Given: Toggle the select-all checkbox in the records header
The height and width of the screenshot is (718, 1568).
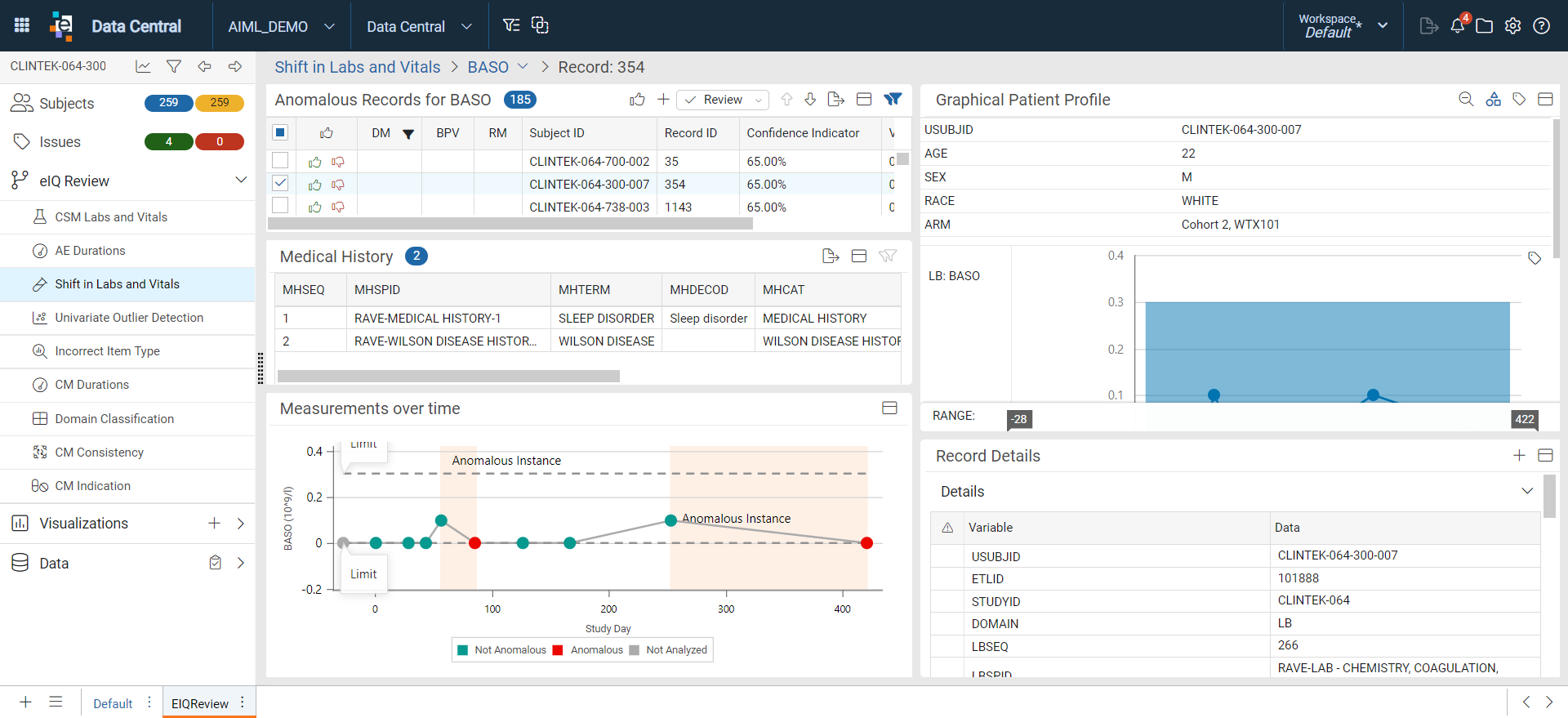Looking at the screenshot, I should 280,132.
